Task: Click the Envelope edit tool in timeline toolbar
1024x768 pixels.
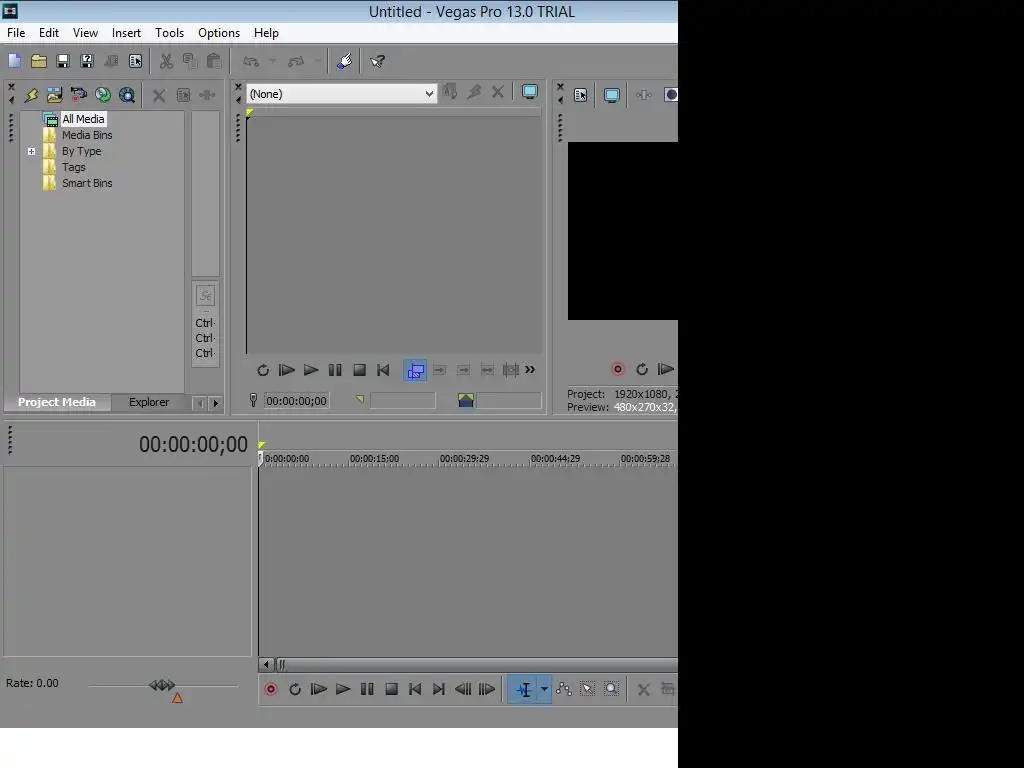Action: coord(564,689)
